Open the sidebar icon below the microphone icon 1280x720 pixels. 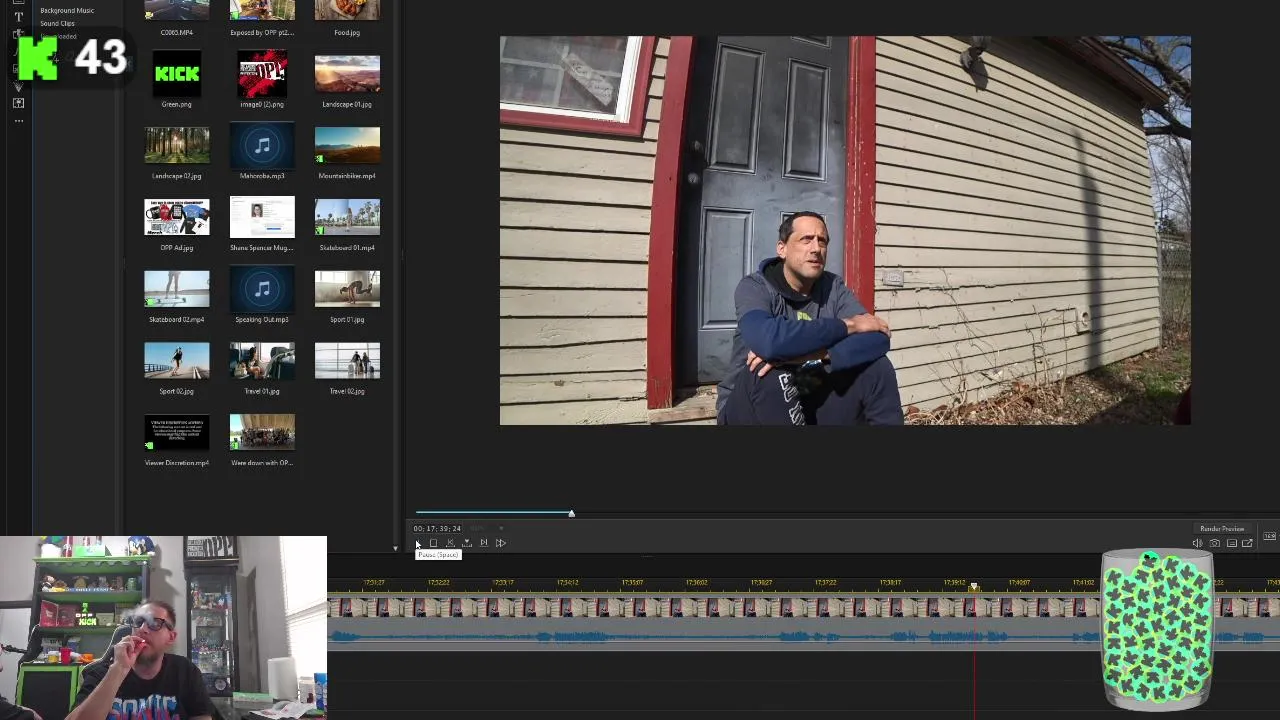(x=18, y=103)
